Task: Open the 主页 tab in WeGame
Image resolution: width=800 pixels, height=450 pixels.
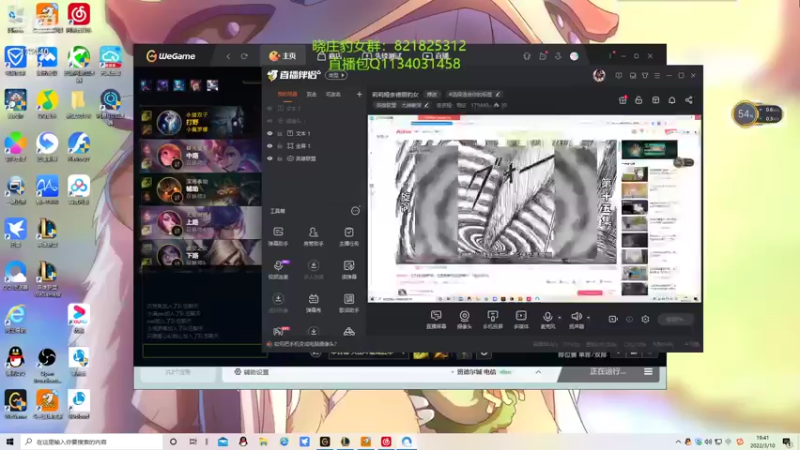Action: click(284, 56)
